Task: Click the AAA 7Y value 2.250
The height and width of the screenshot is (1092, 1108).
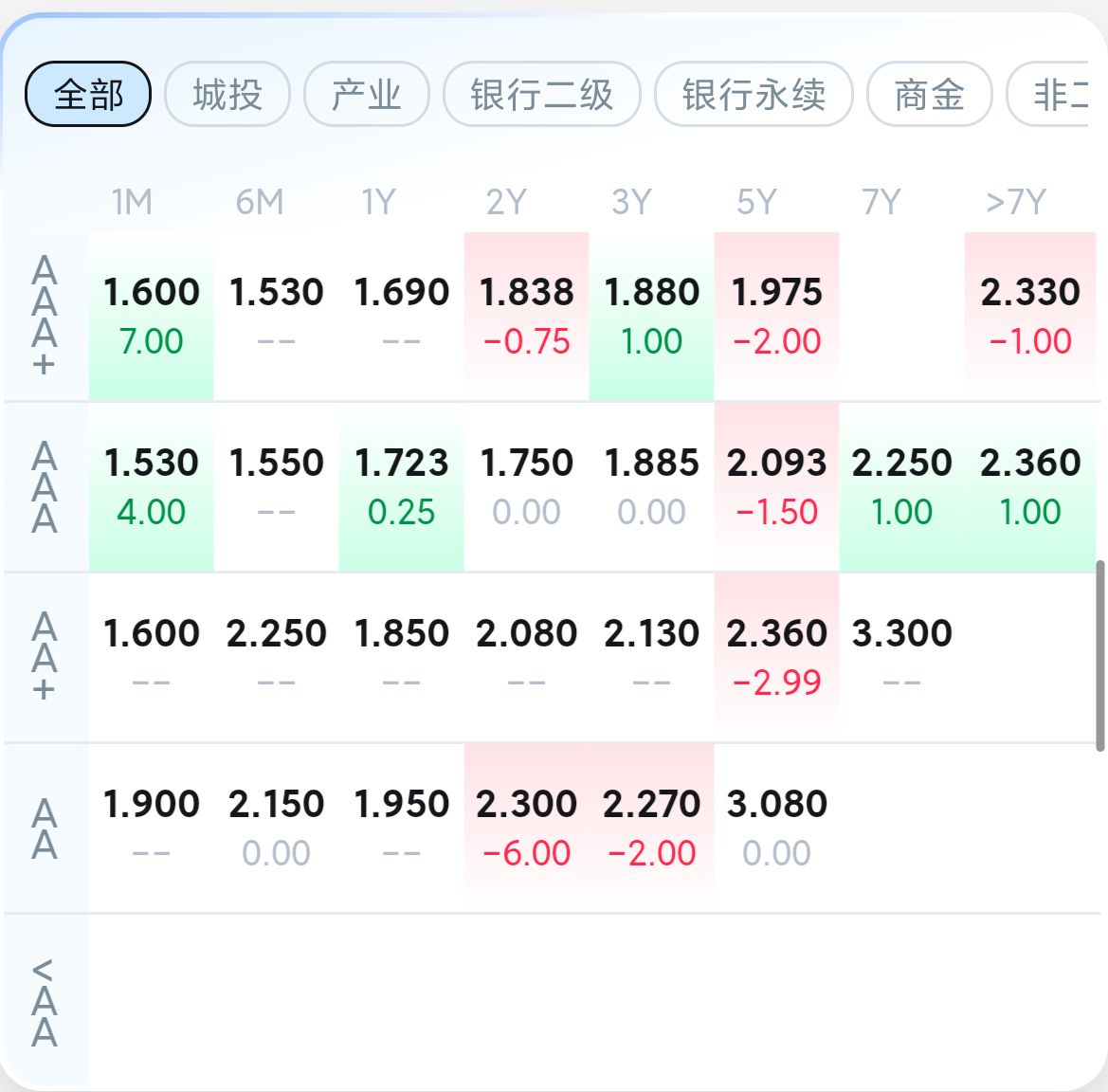Action: (x=901, y=485)
